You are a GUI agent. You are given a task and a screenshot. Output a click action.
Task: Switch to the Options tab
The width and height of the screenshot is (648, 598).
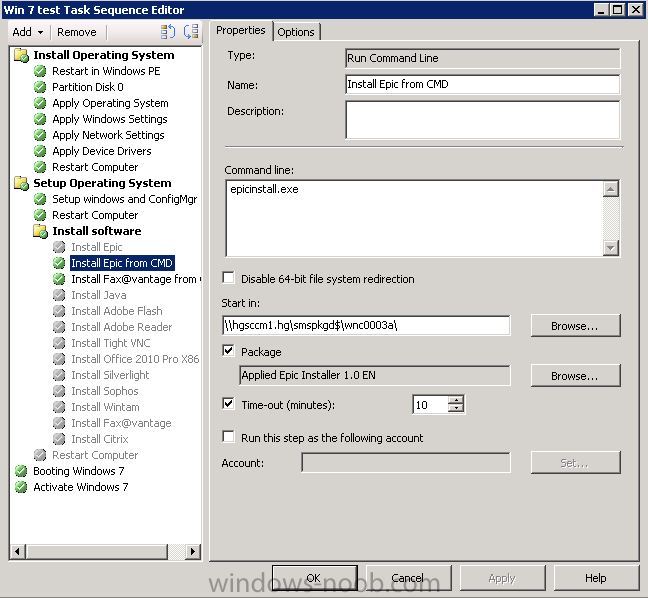pyautogui.click(x=296, y=32)
